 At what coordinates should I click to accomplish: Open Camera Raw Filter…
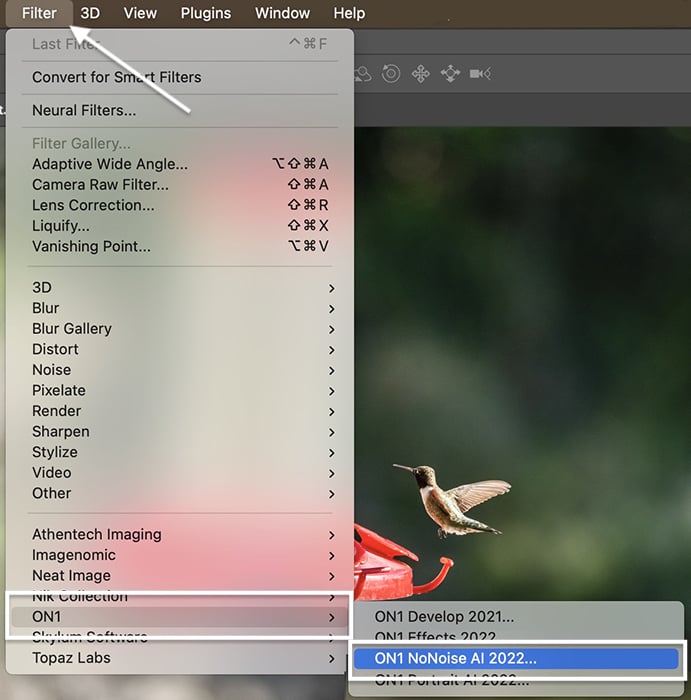(180, 184)
